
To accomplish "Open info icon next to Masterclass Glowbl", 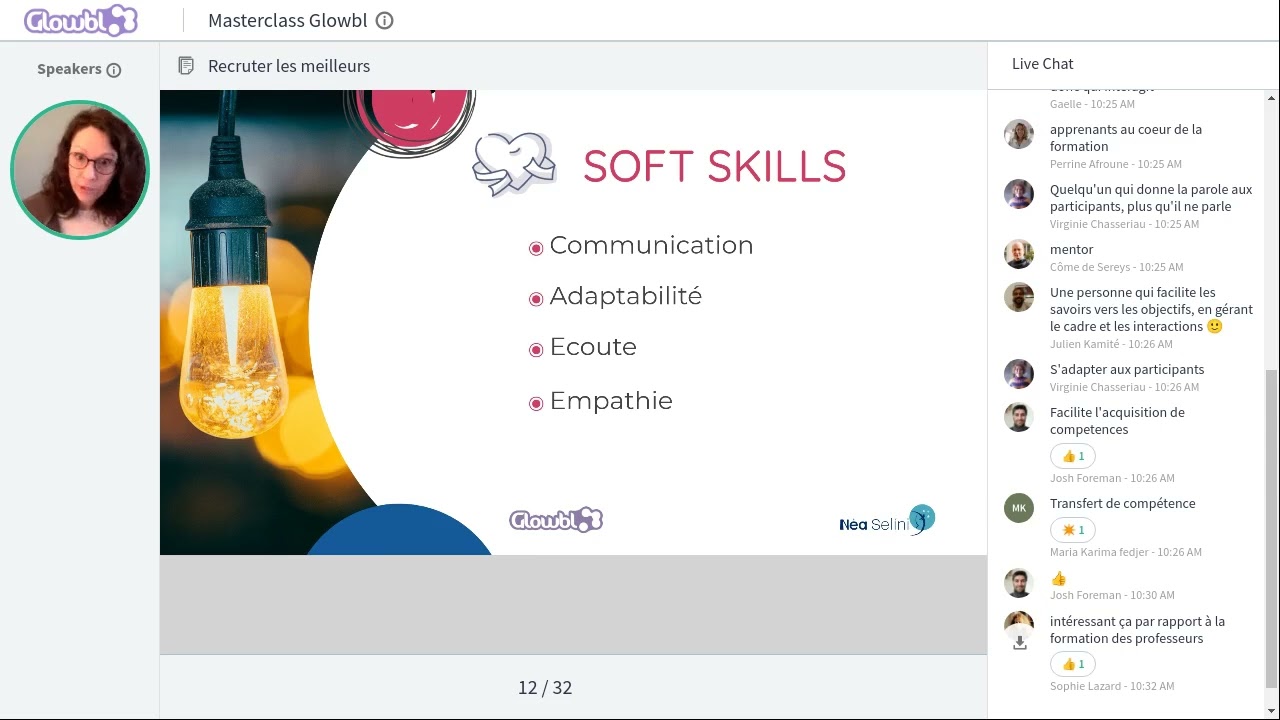I will pos(384,20).
